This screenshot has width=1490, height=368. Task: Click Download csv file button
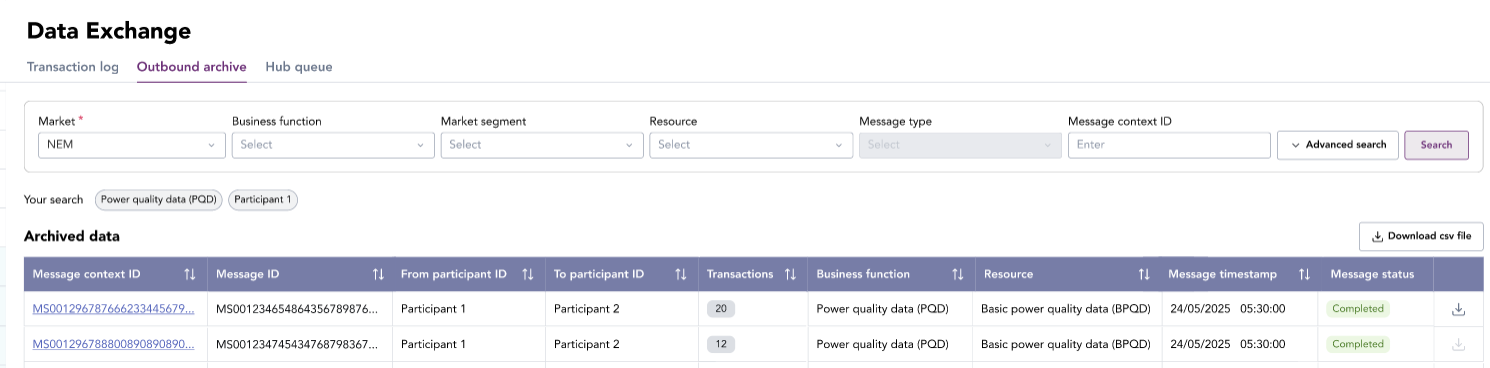coord(1421,237)
